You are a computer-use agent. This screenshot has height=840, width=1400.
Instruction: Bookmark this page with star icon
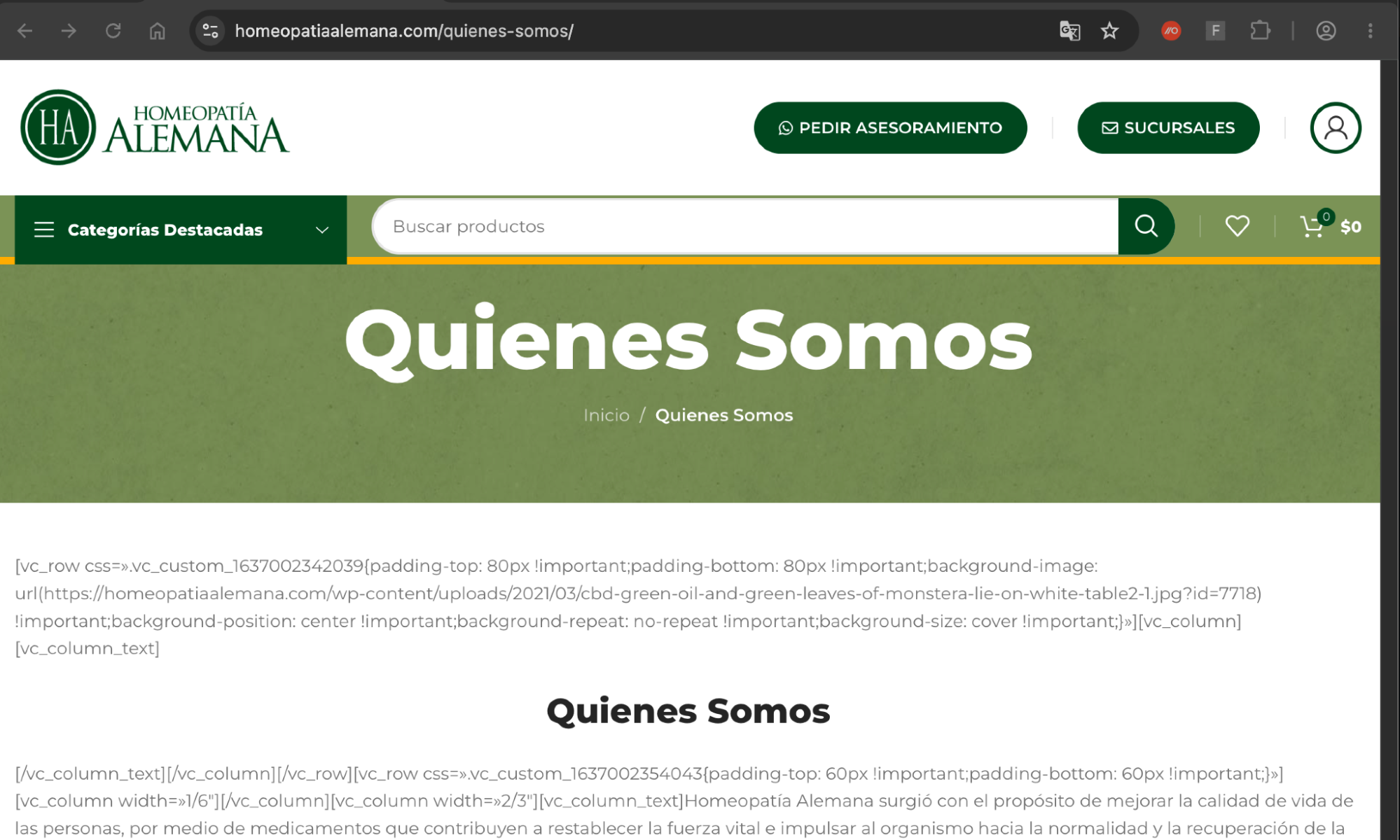coord(1109,31)
